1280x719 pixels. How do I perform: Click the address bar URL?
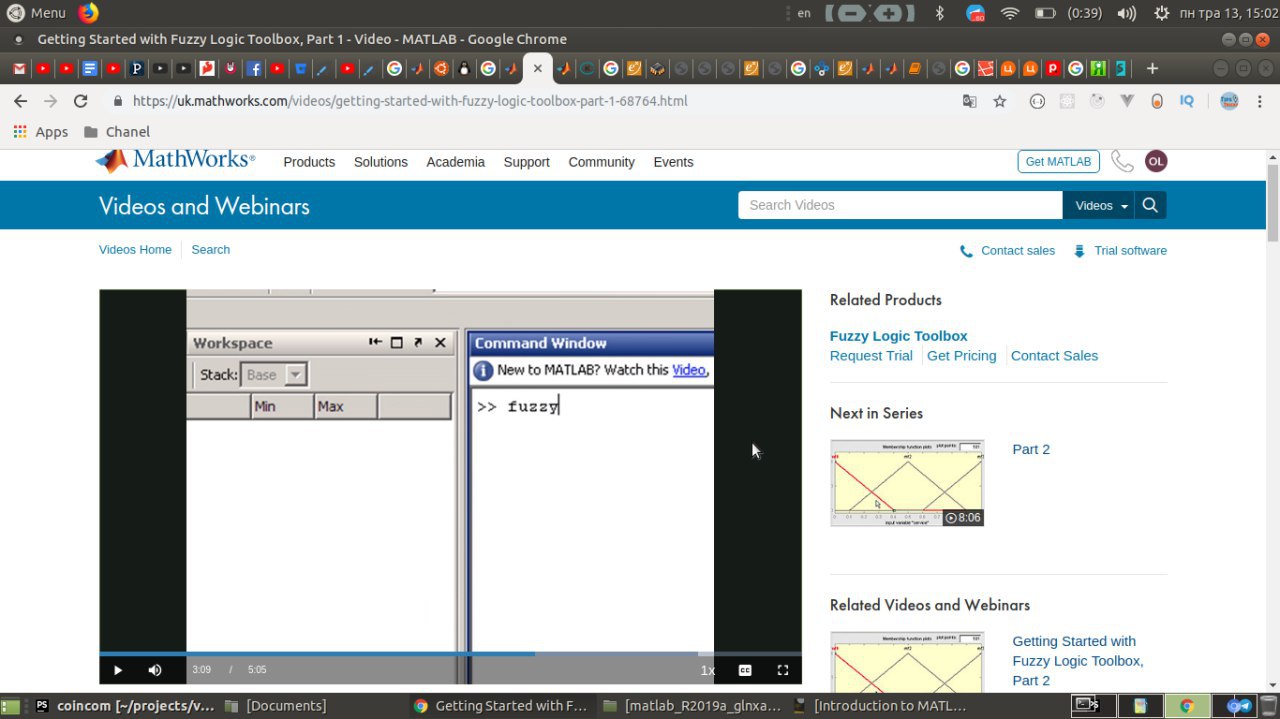point(410,101)
